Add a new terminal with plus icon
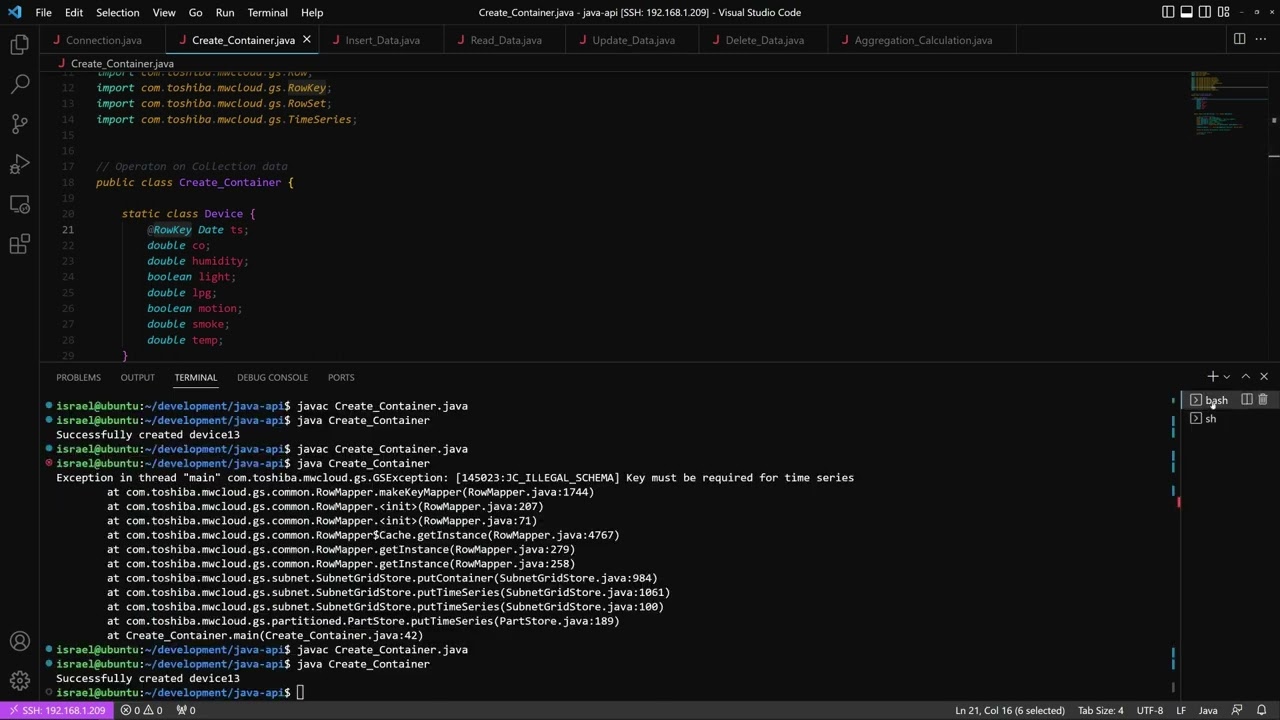The image size is (1280, 720). pyautogui.click(x=1212, y=377)
